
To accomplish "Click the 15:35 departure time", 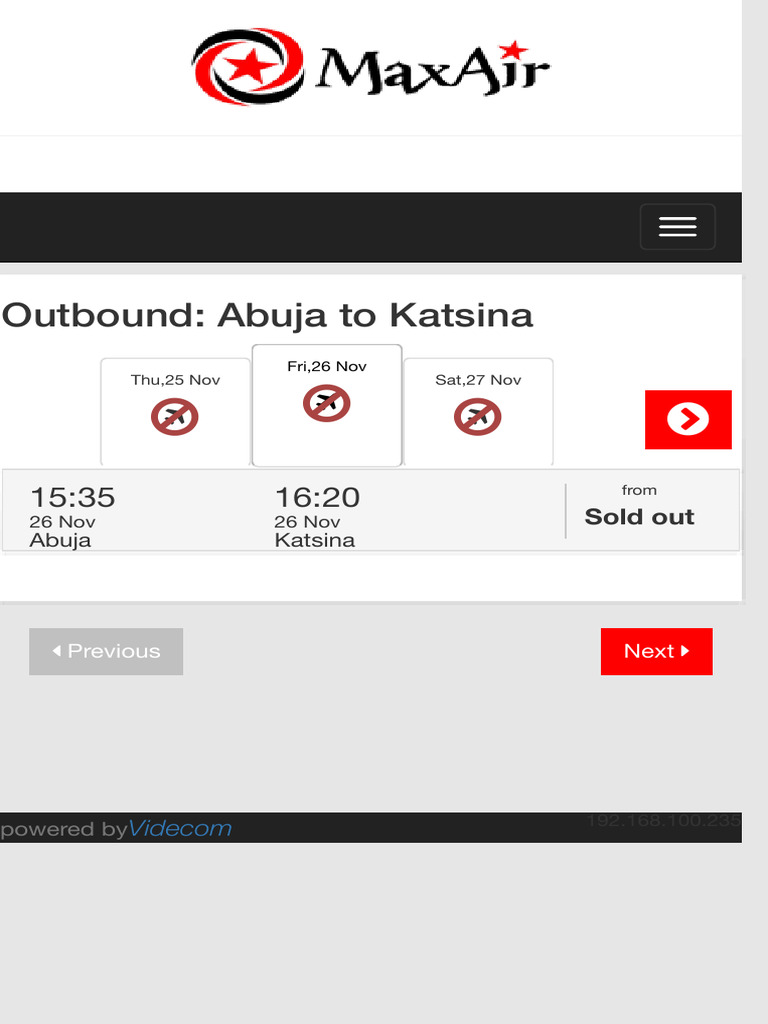I will [x=72, y=497].
